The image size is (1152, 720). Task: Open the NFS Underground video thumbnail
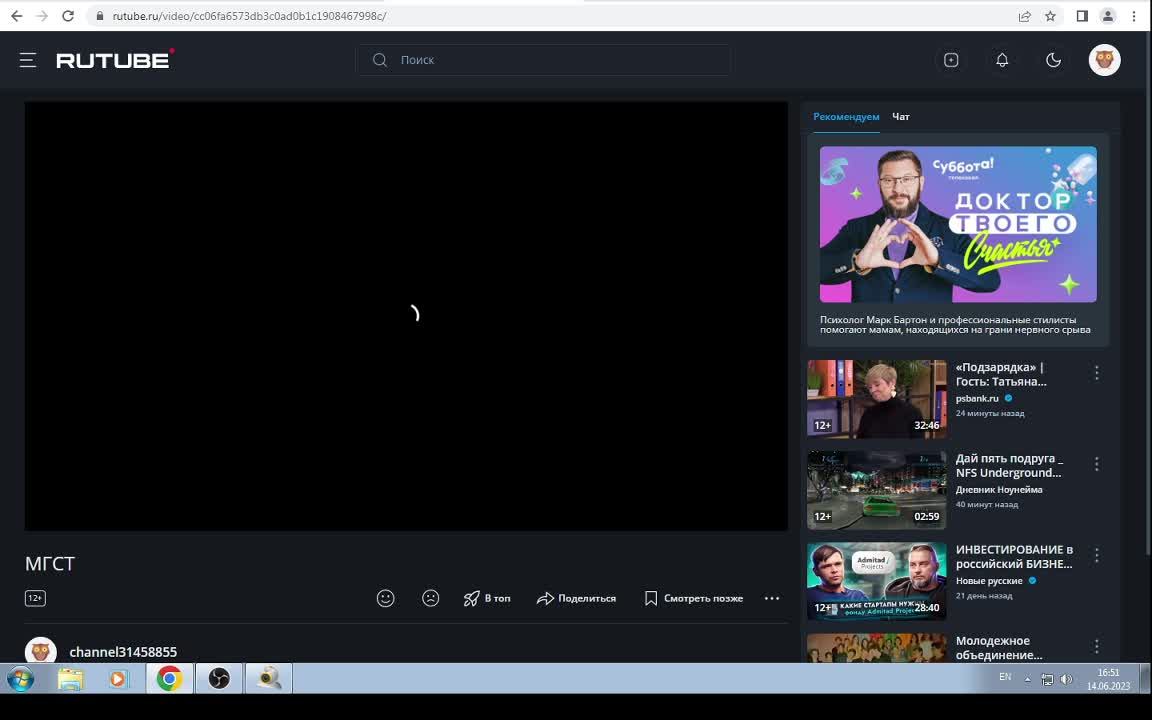(876, 490)
